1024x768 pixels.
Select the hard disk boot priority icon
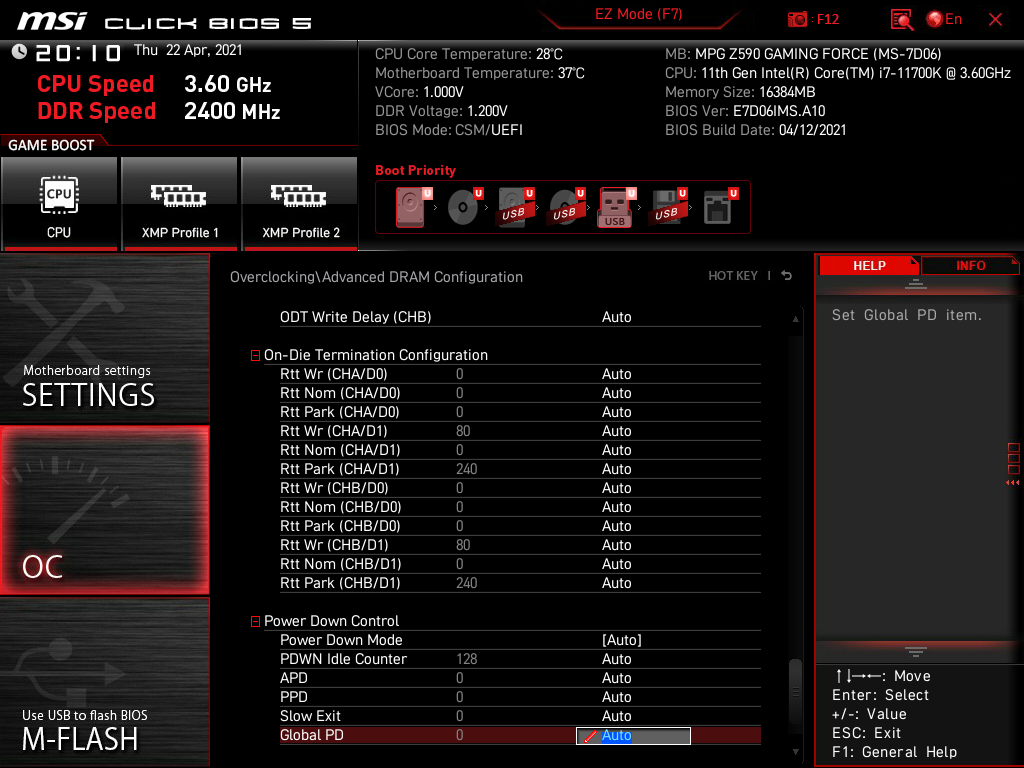[x=413, y=206]
